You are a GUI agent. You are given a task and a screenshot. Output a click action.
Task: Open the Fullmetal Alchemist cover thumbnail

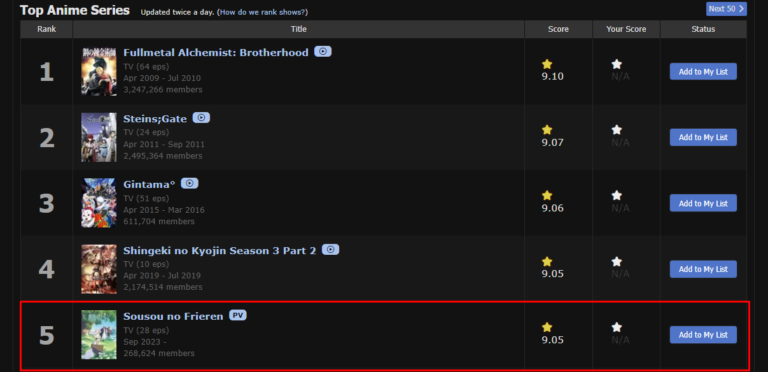coord(99,71)
